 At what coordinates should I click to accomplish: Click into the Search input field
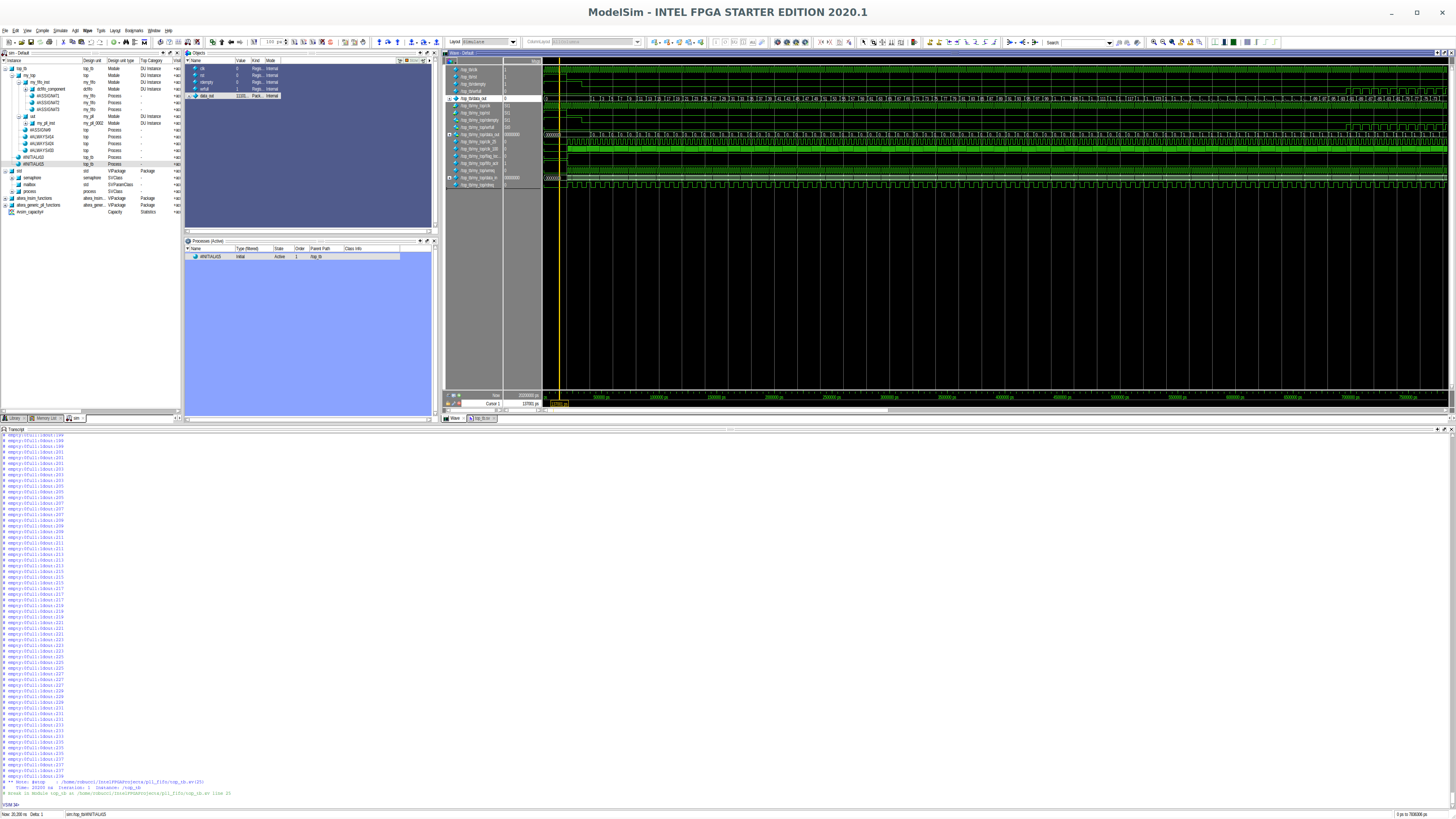point(1084,43)
